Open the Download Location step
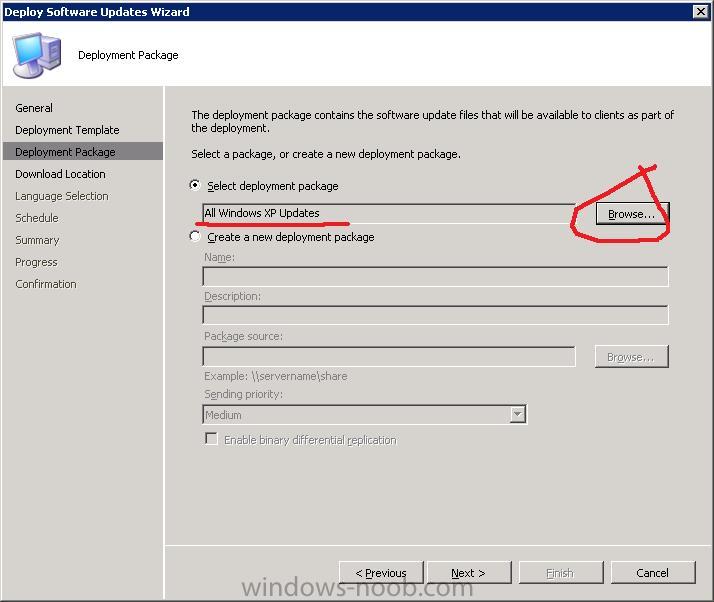The height and width of the screenshot is (602, 714). (x=60, y=174)
